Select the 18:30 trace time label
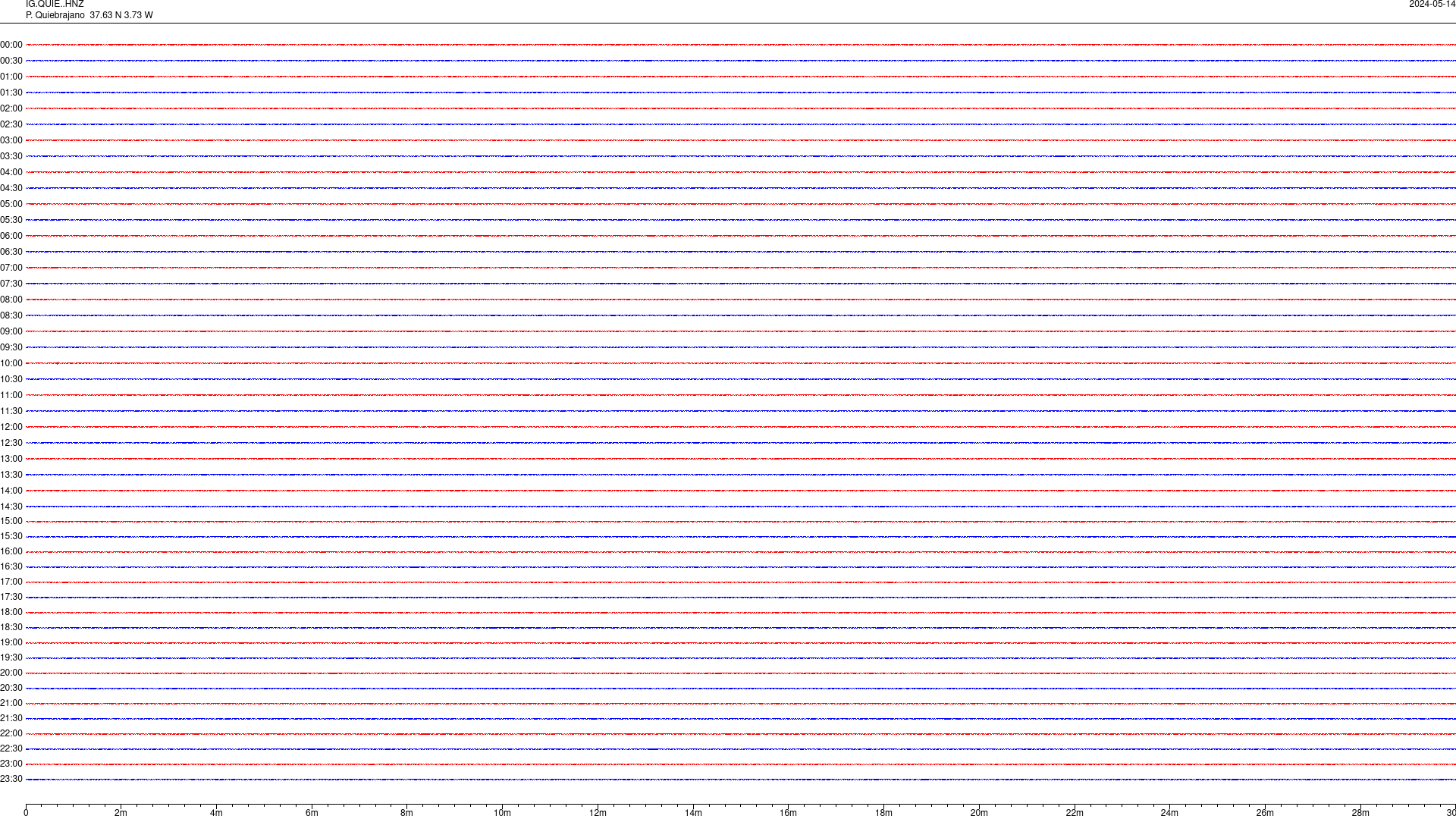1456x819 pixels. click(x=11, y=627)
